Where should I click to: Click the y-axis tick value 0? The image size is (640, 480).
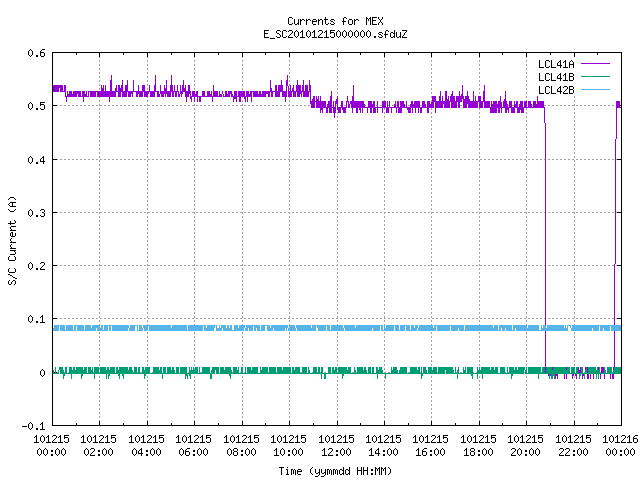(x=42, y=373)
